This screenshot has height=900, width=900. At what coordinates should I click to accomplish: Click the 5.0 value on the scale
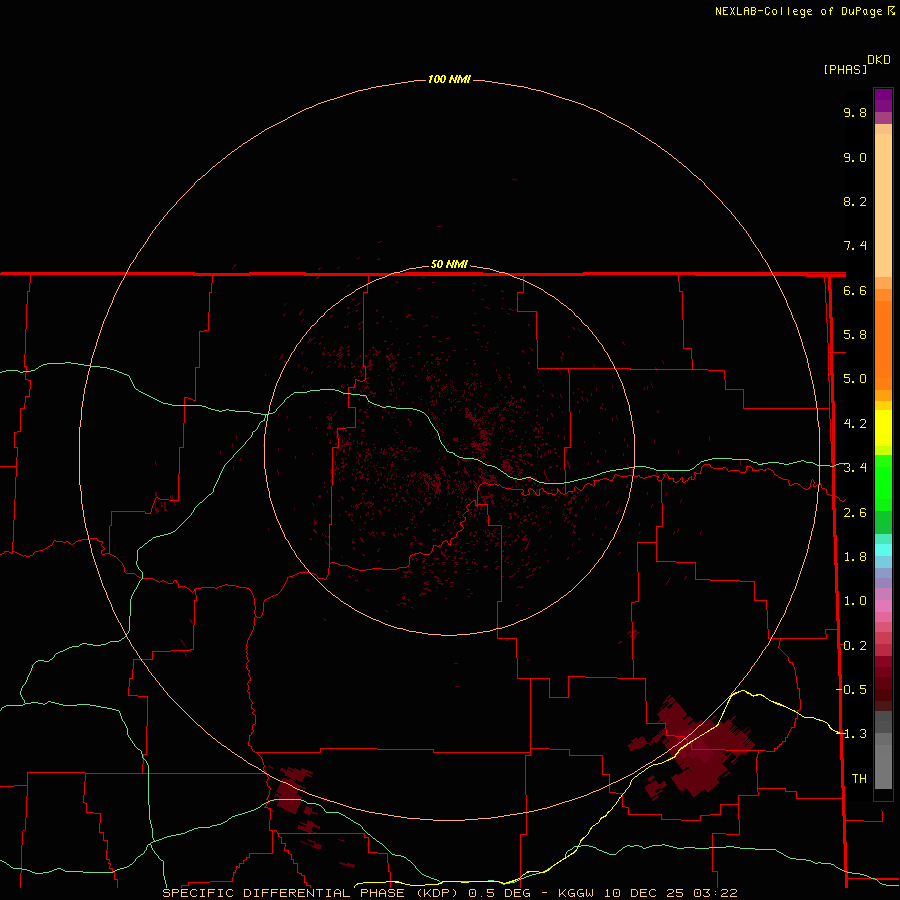coord(855,379)
